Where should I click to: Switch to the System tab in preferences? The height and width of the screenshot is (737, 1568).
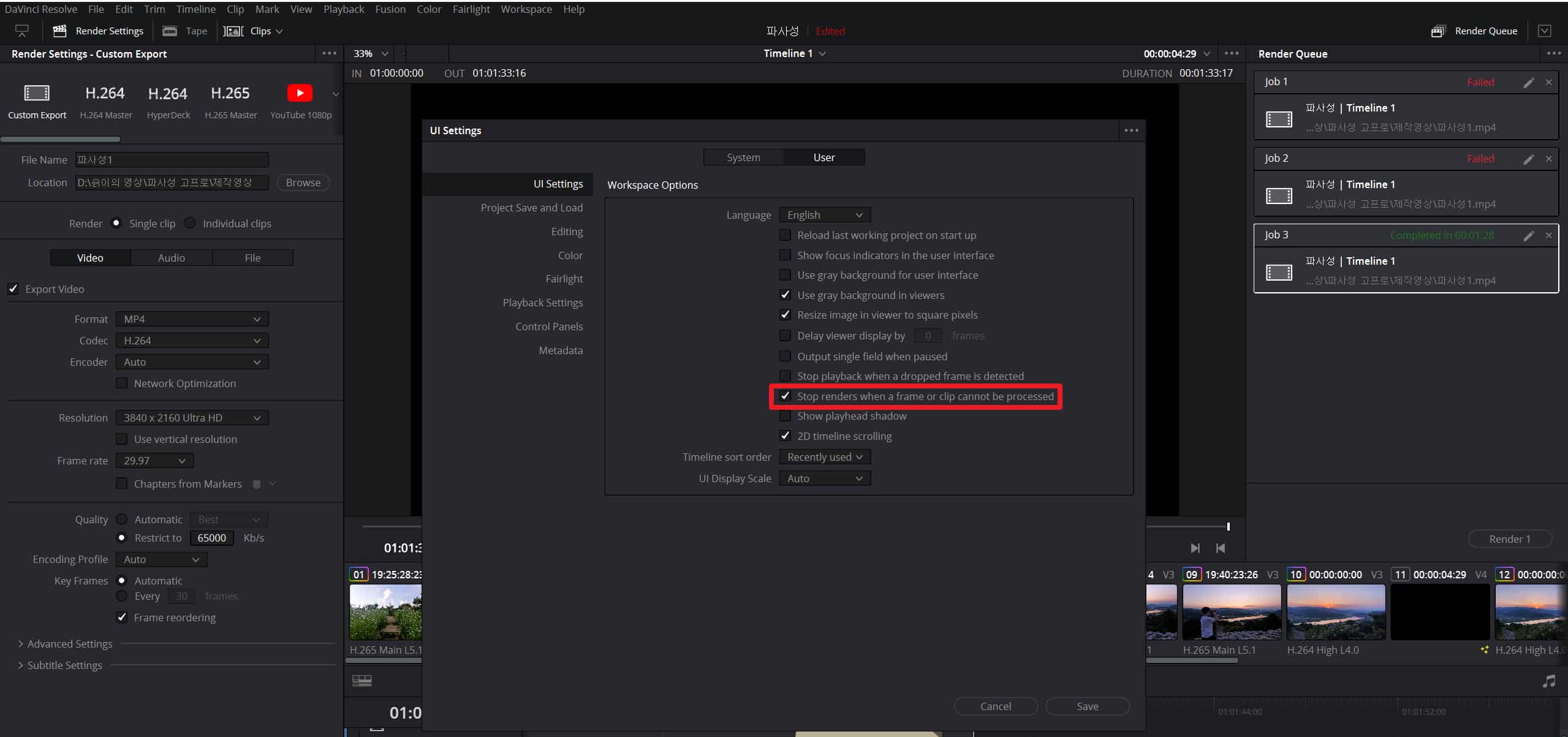(743, 157)
